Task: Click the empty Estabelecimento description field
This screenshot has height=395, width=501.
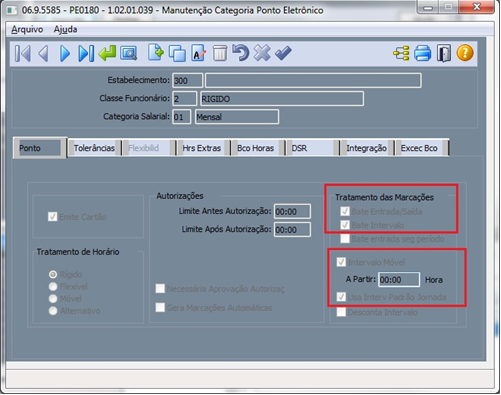Action: [x=313, y=81]
